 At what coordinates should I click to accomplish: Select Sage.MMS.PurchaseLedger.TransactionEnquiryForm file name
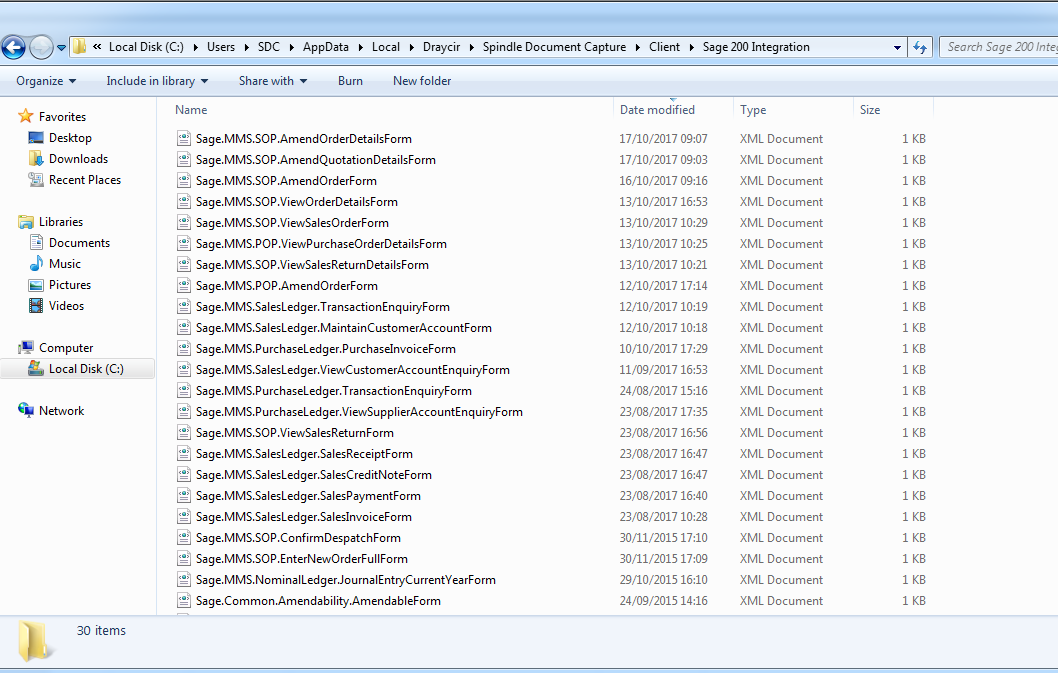(333, 390)
